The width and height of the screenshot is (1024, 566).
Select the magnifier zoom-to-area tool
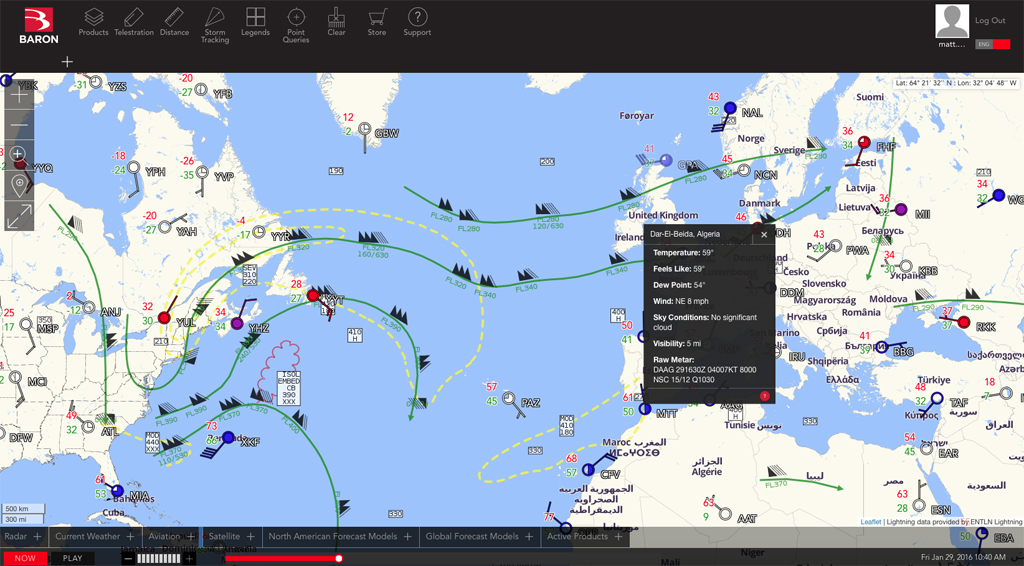click(x=18, y=155)
